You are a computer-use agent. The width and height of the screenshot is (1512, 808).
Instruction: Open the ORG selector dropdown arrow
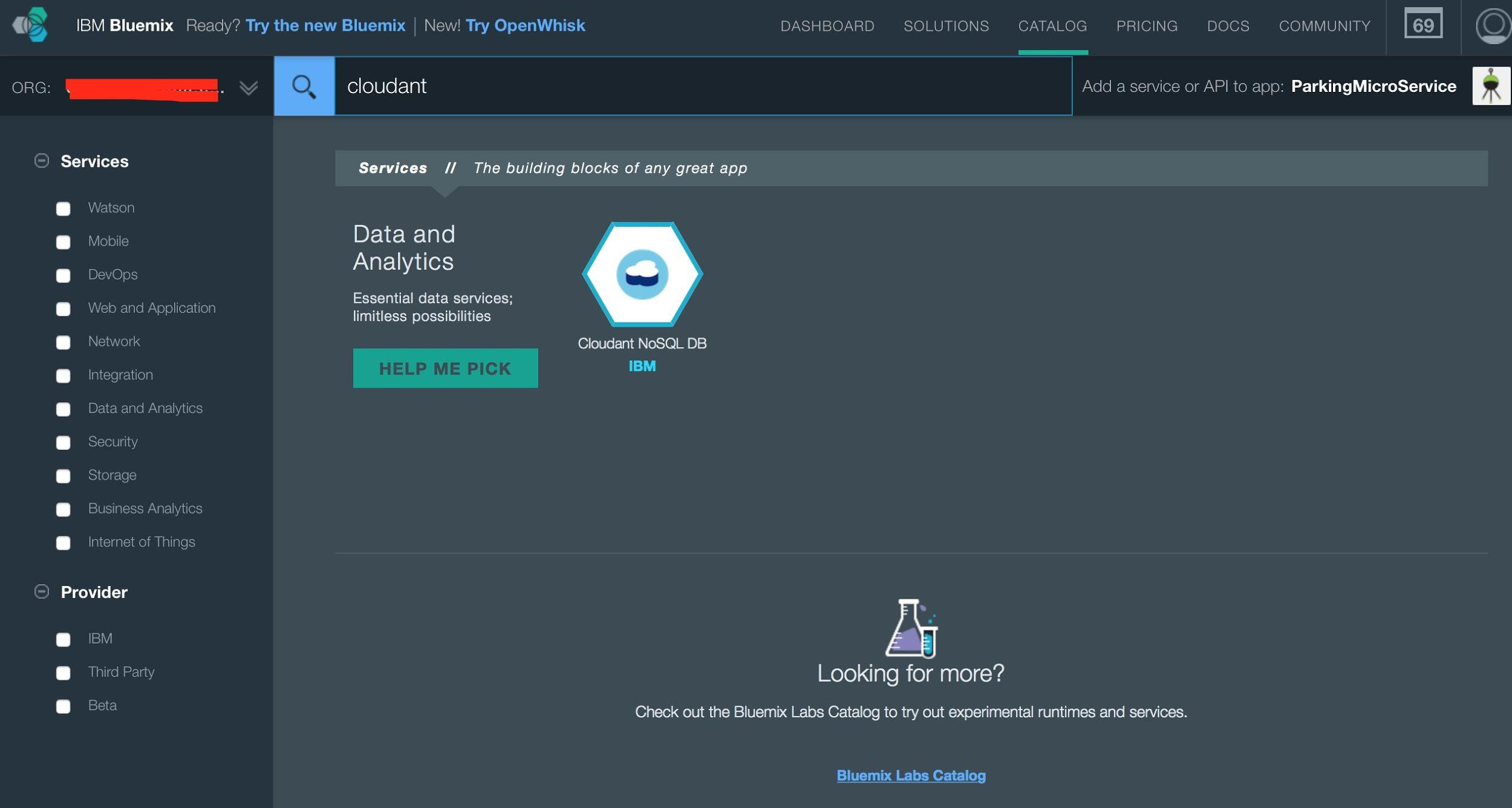249,88
